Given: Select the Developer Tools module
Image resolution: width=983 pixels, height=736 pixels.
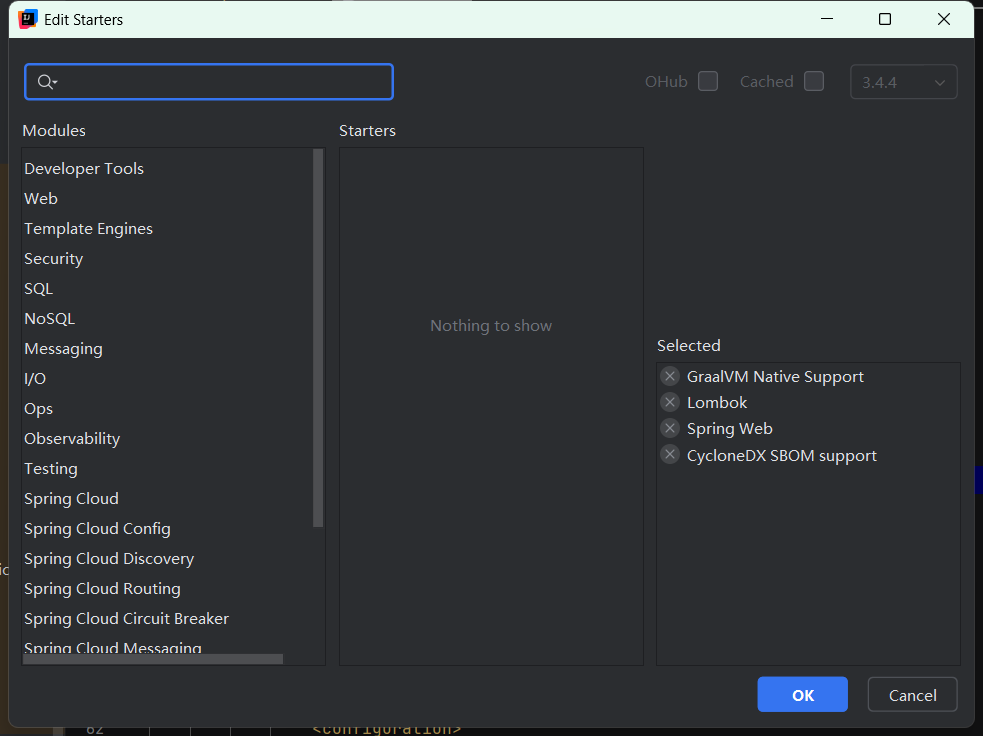Looking at the screenshot, I should [x=168, y=169].
